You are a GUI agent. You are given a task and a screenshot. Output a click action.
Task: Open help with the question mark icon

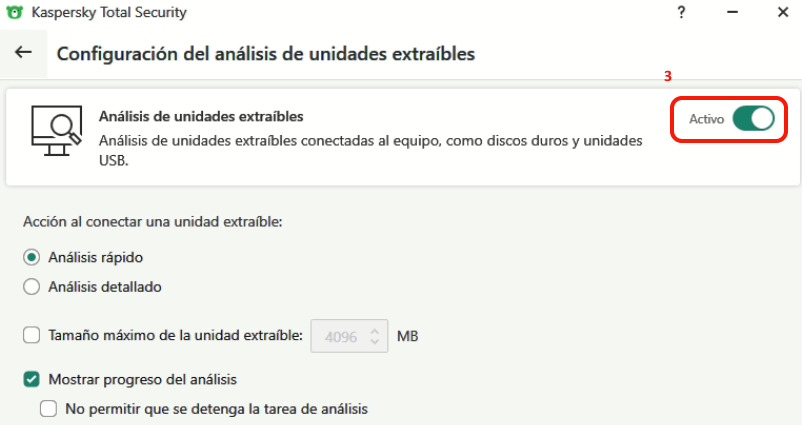tap(681, 14)
